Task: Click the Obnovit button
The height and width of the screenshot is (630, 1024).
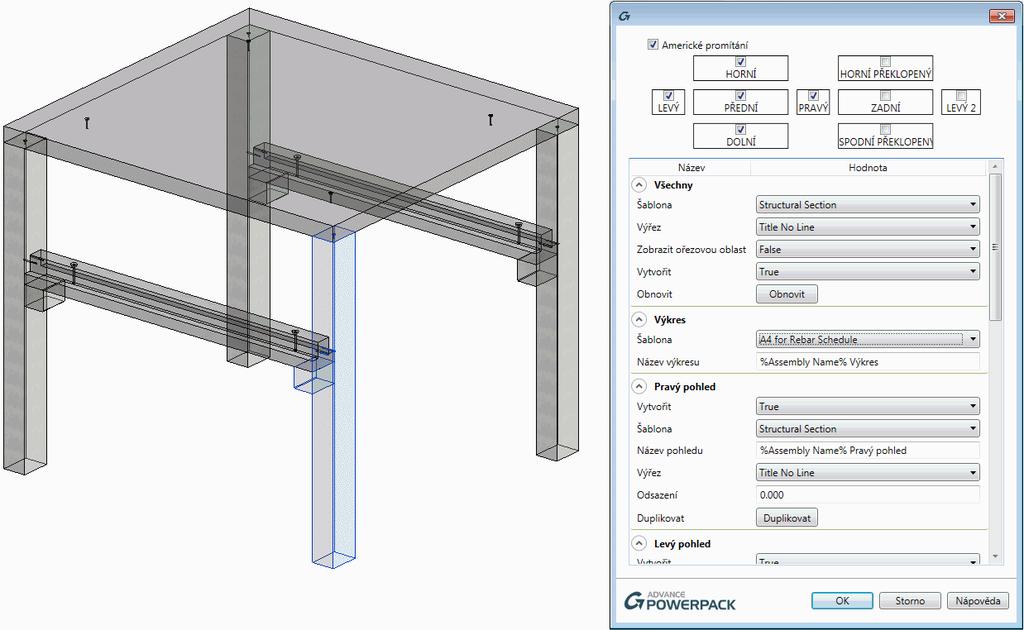Action: (787, 294)
